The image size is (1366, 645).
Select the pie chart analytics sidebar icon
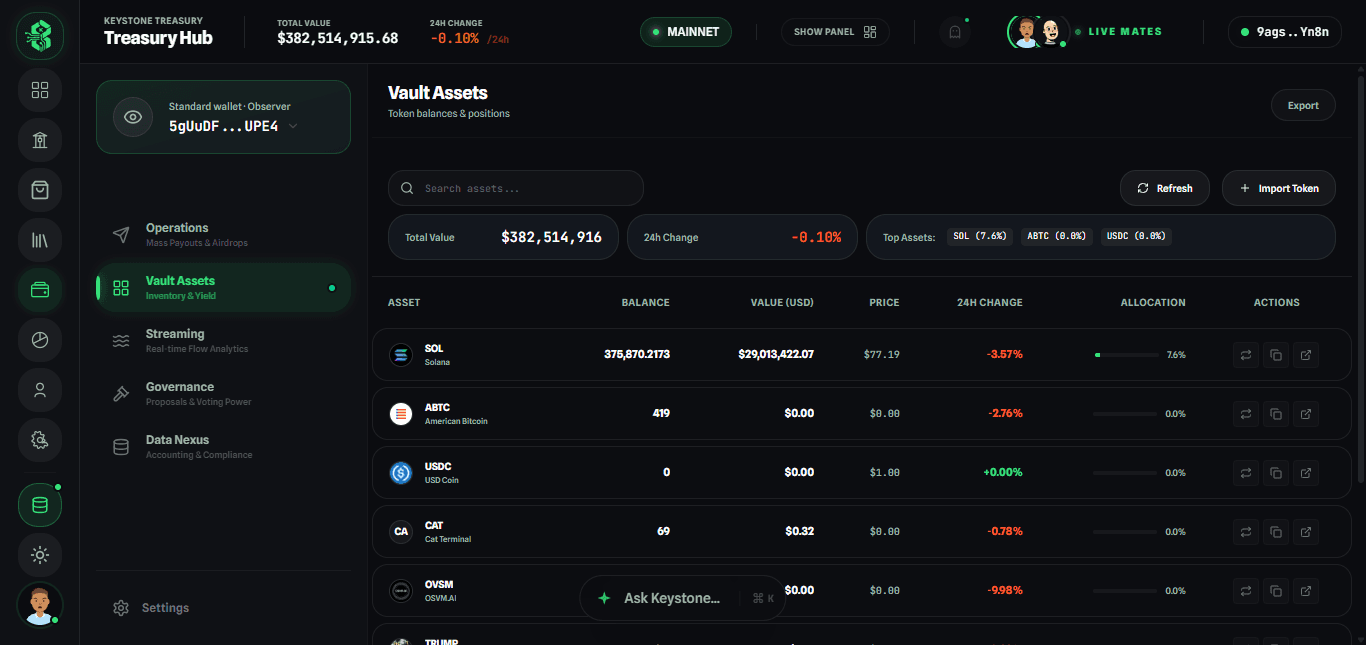[x=39, y=340]
